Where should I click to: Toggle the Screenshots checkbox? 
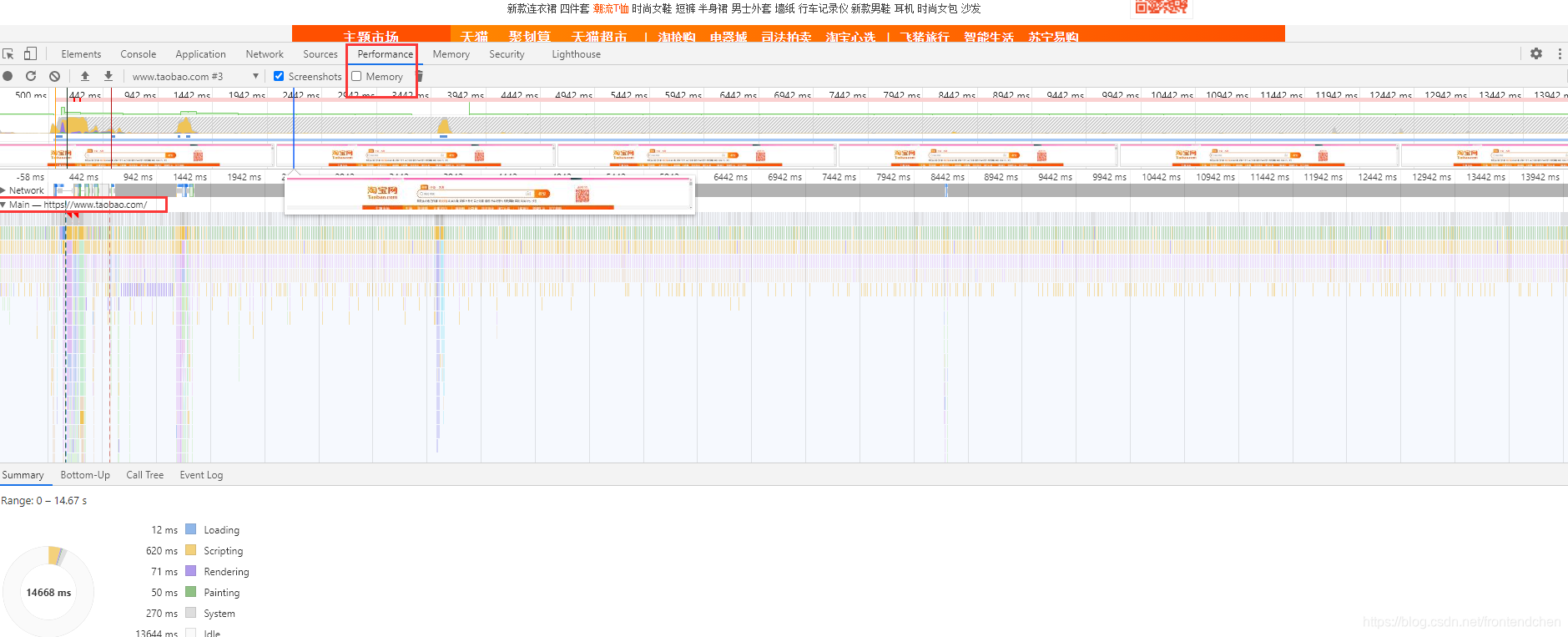click(x=279, y=76)
